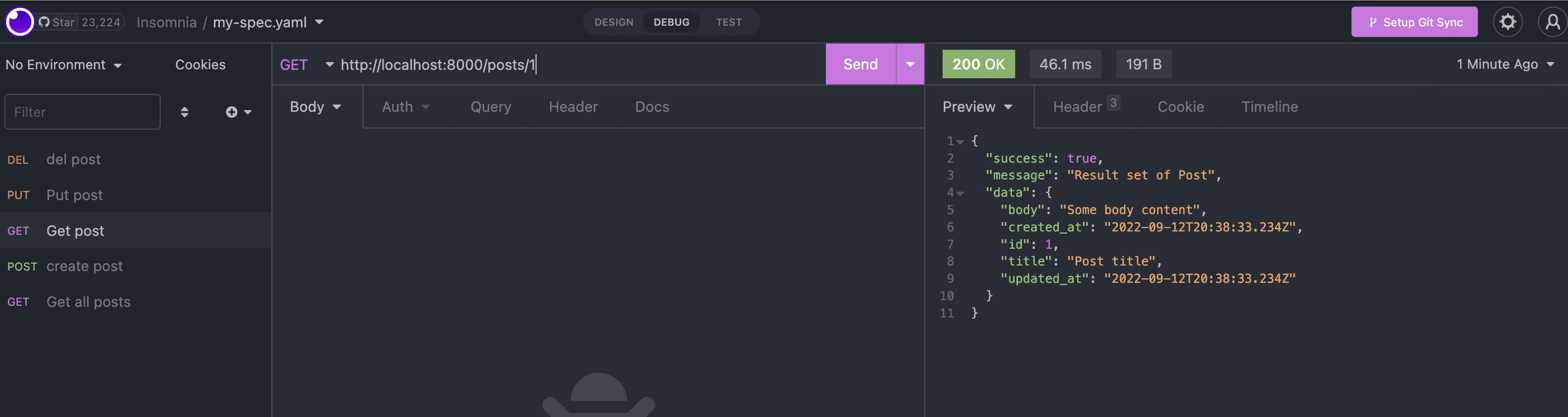Click the Insomnia purple logo icon

(20, 22)
